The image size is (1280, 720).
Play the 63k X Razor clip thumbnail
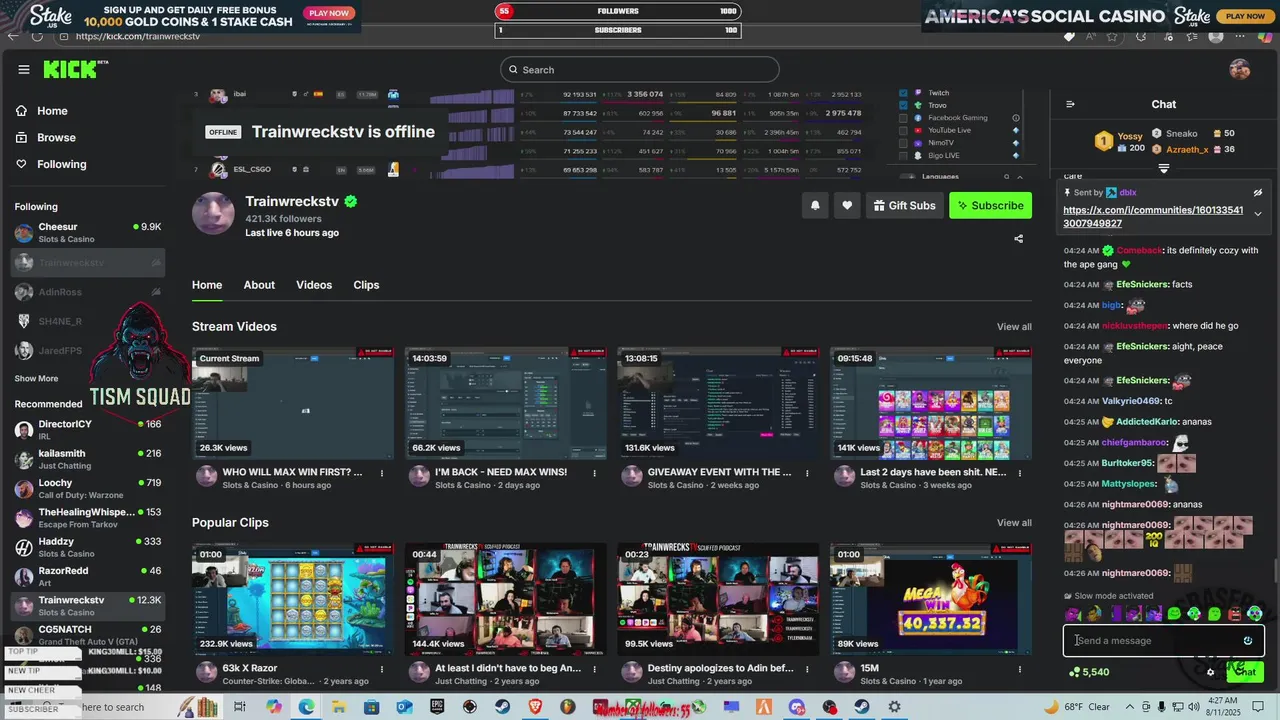[293, 600]
